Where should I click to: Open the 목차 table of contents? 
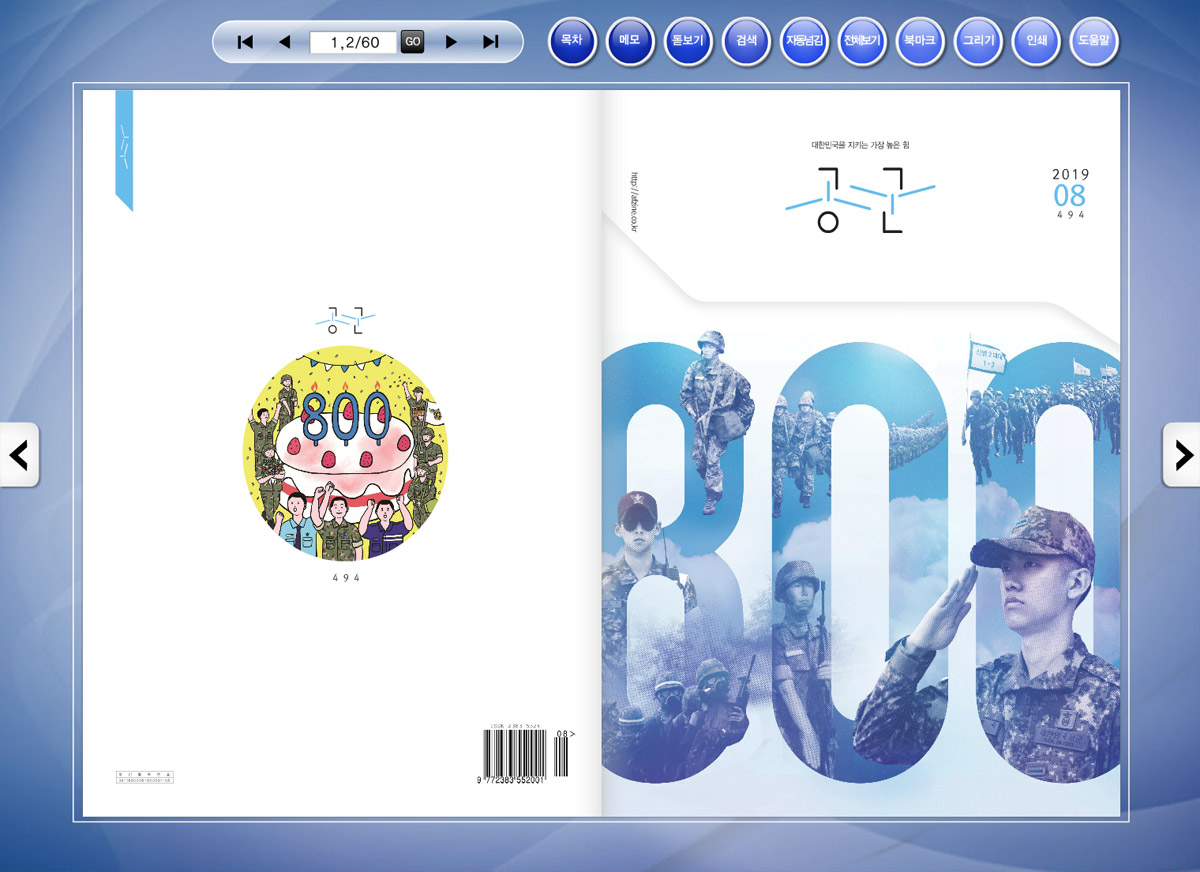572,42
